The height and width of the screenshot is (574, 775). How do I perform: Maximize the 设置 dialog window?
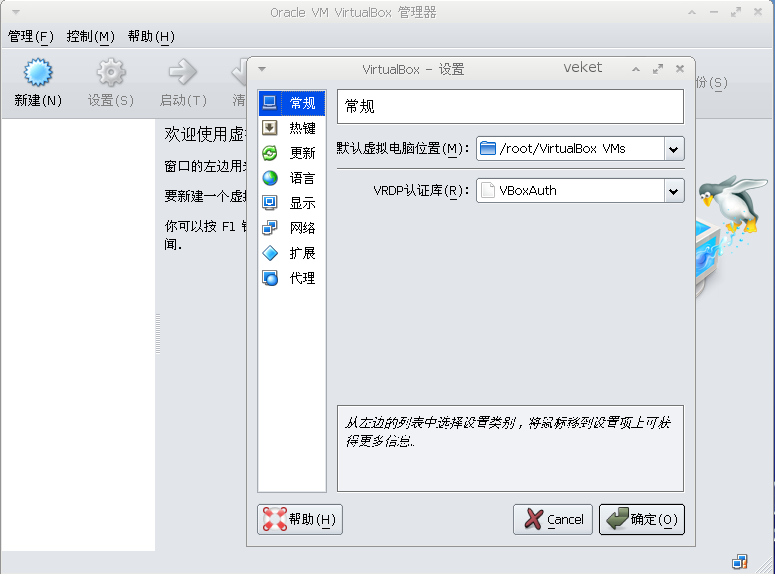coord(658,69)
